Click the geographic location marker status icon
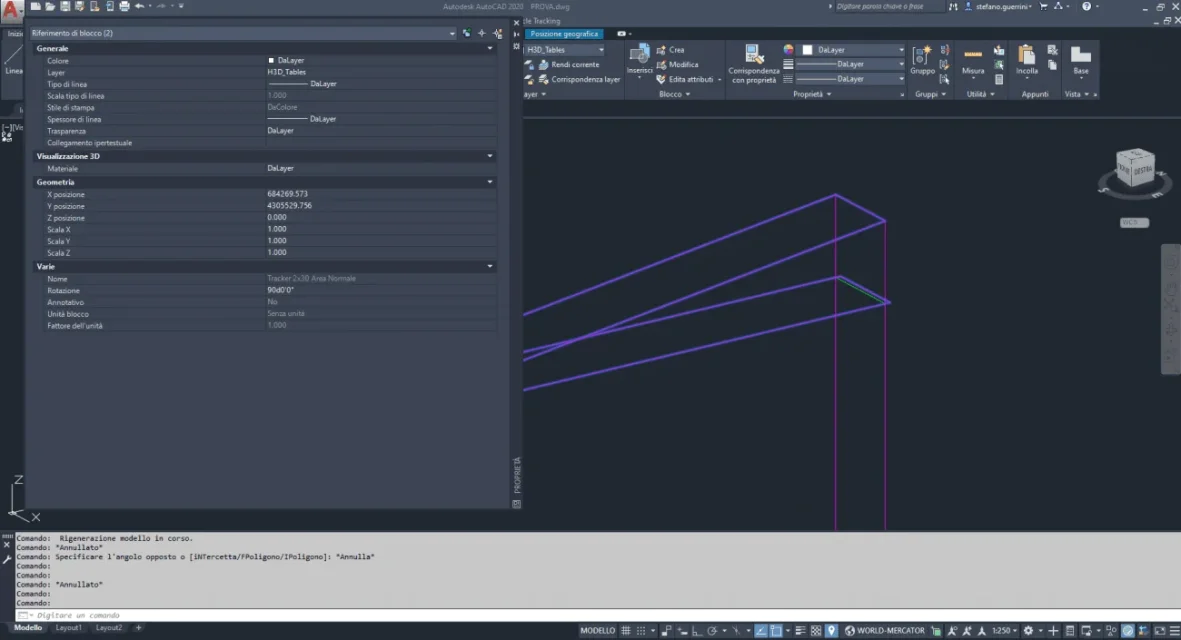1181x640 pixels. click(831, 631)
